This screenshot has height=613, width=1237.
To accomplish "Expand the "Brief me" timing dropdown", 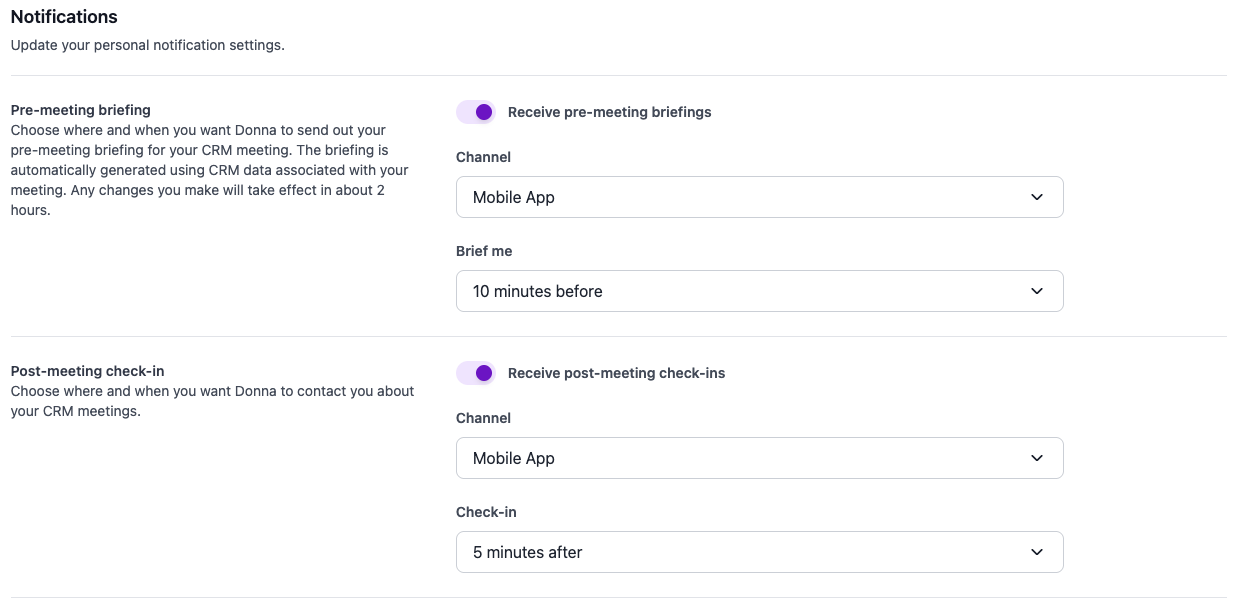I will 759,291.
